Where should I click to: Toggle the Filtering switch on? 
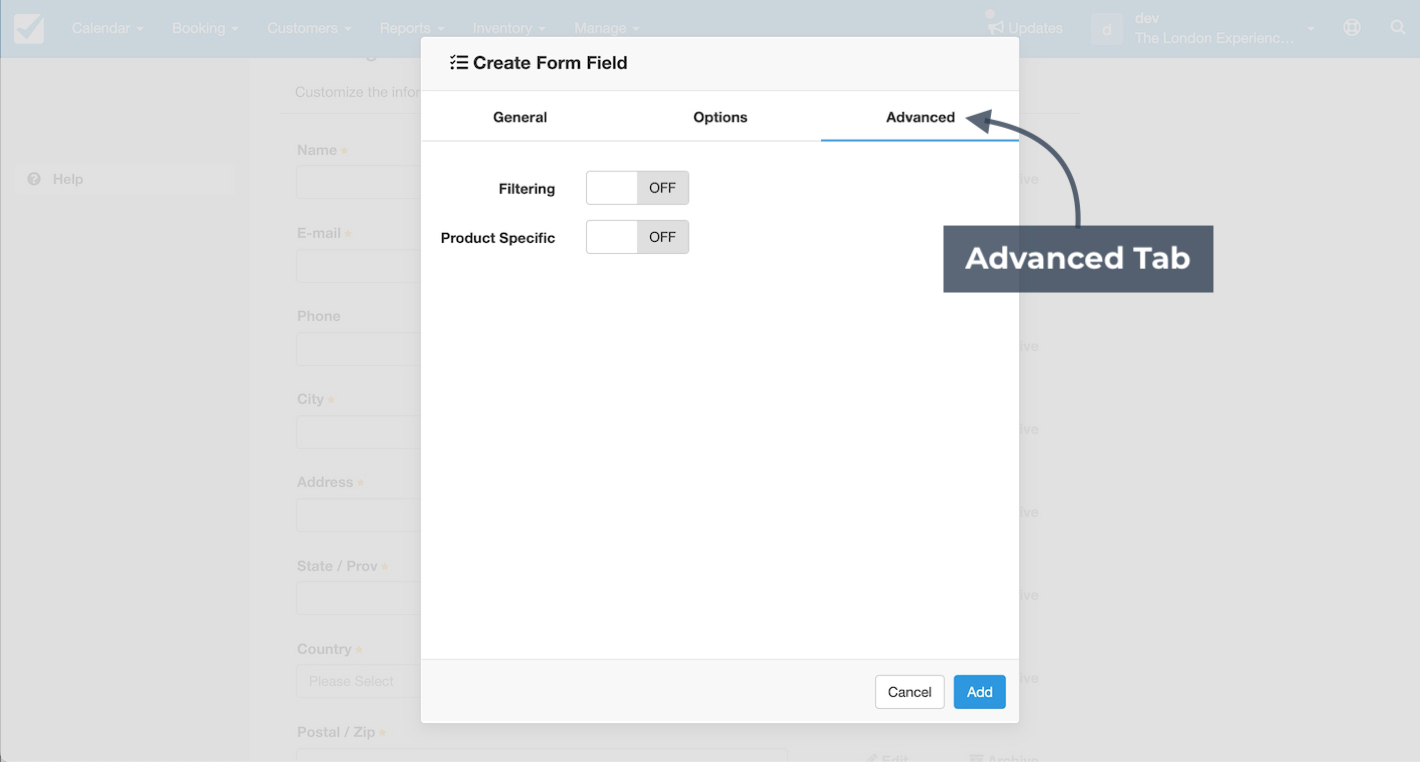[x=637, y=188]
